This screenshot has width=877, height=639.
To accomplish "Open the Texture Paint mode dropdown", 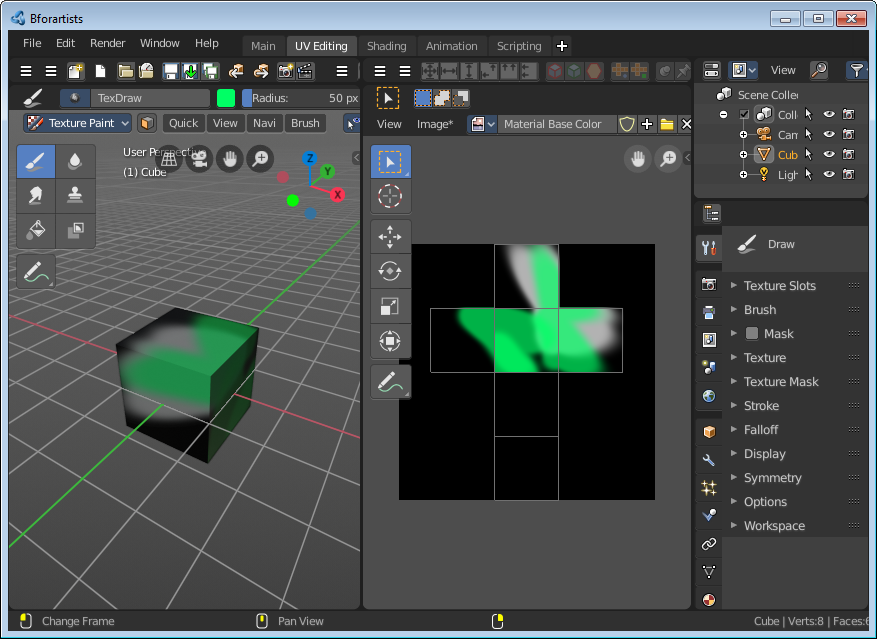I will coord(78,123).
